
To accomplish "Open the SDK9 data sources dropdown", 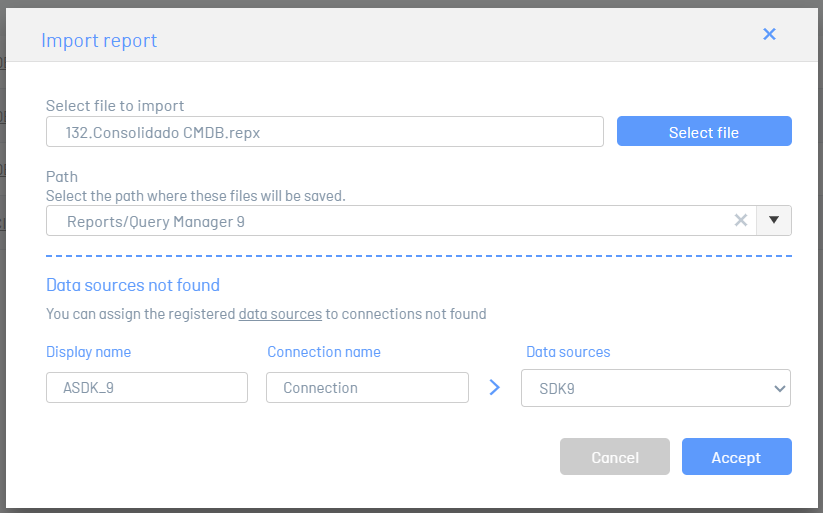I will 656,388.
